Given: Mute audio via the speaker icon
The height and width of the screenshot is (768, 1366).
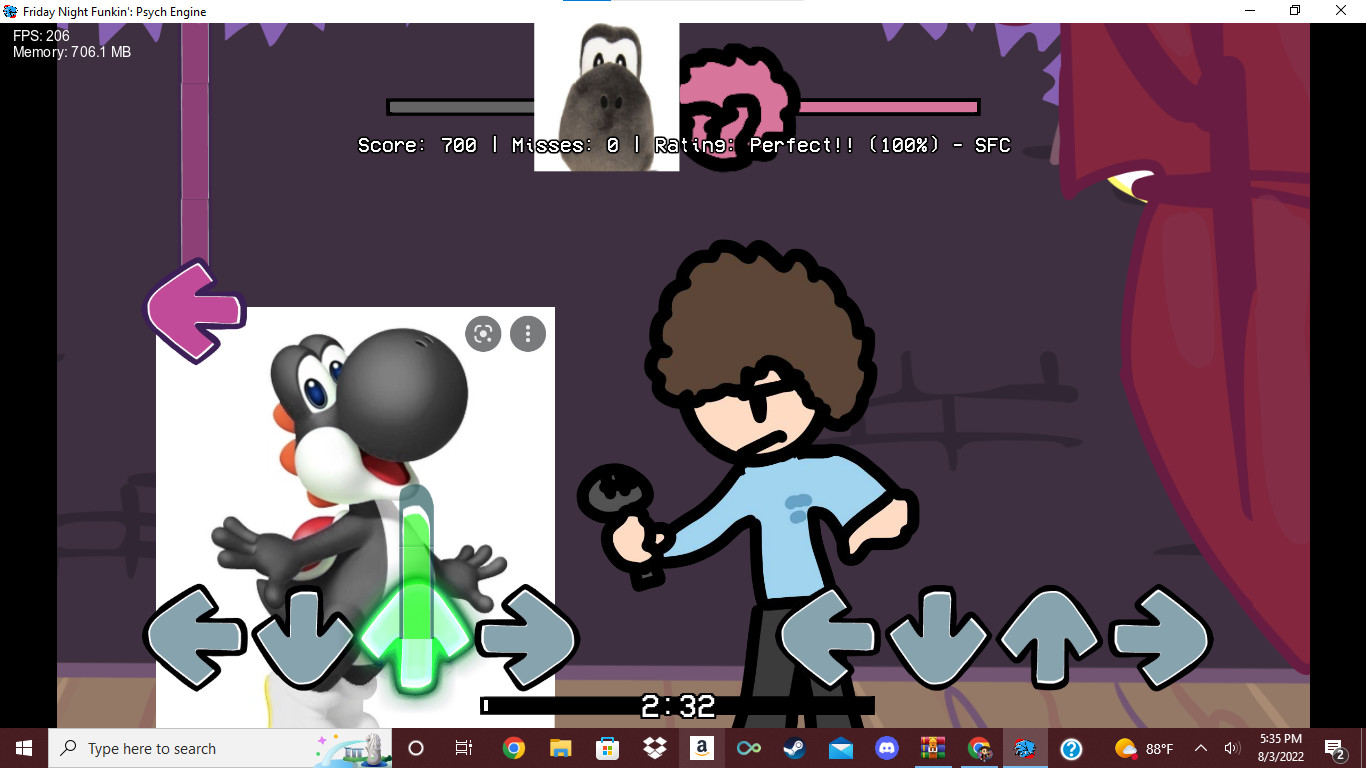Looking at the screenshot, I should pyautogui.click(x=1233, y=748).
